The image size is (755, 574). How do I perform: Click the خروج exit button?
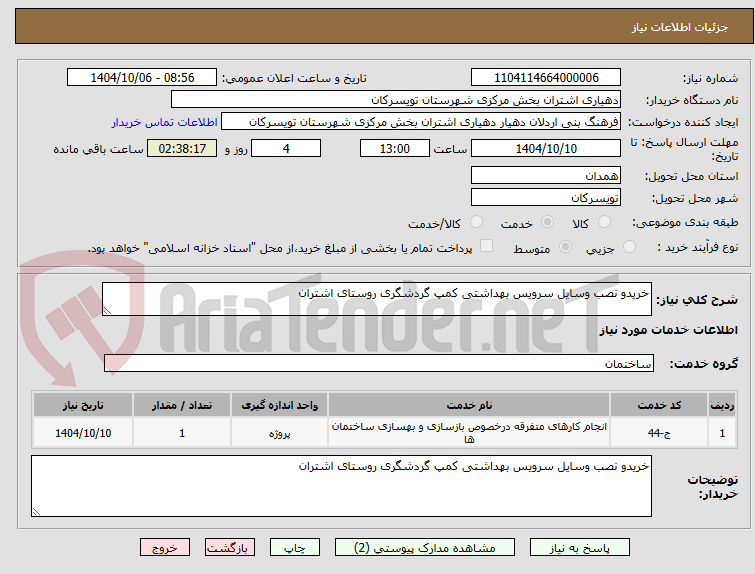[165, 548]
